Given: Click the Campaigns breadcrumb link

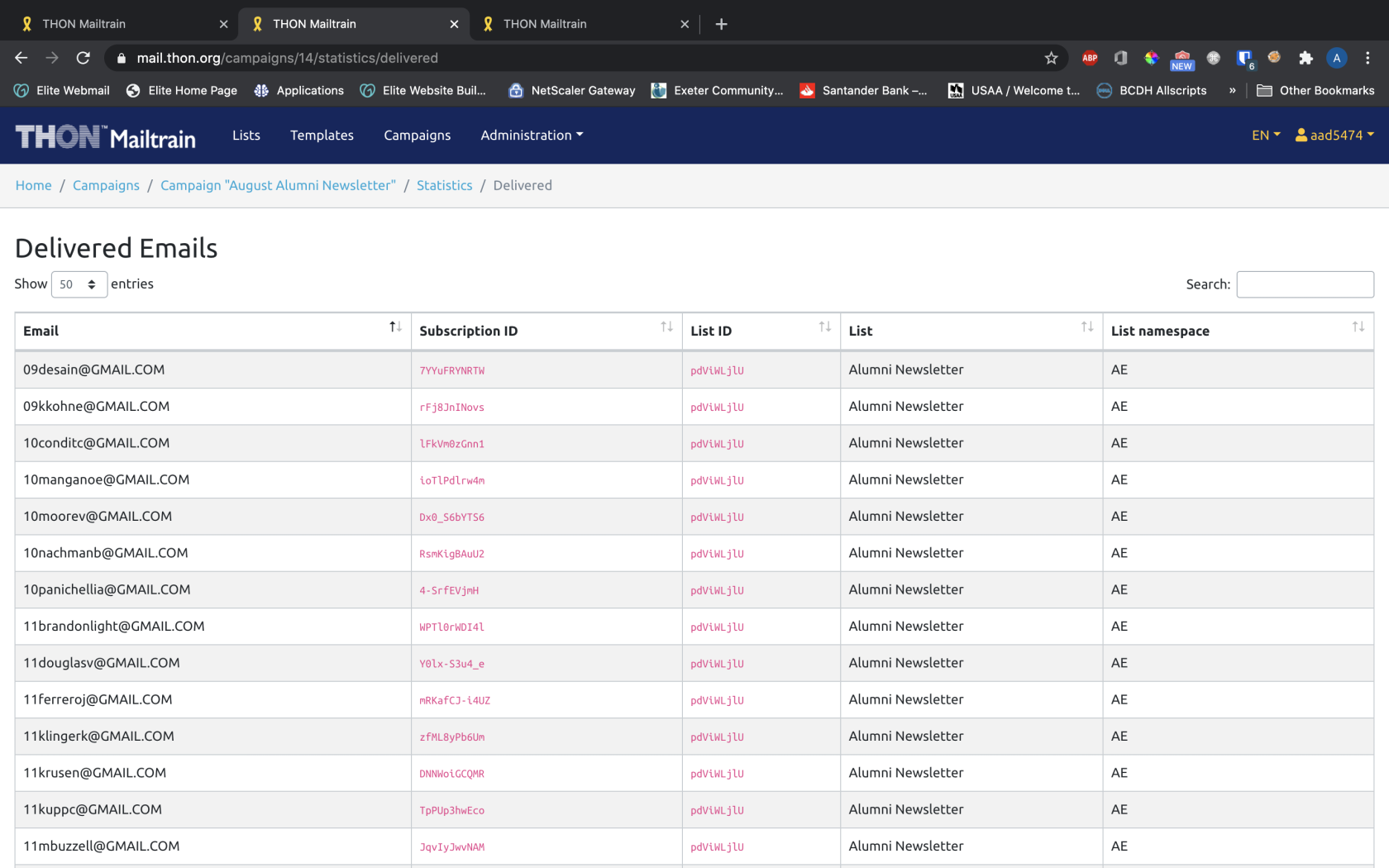Looking at the screenshot, I should click(x=106, y=185).
